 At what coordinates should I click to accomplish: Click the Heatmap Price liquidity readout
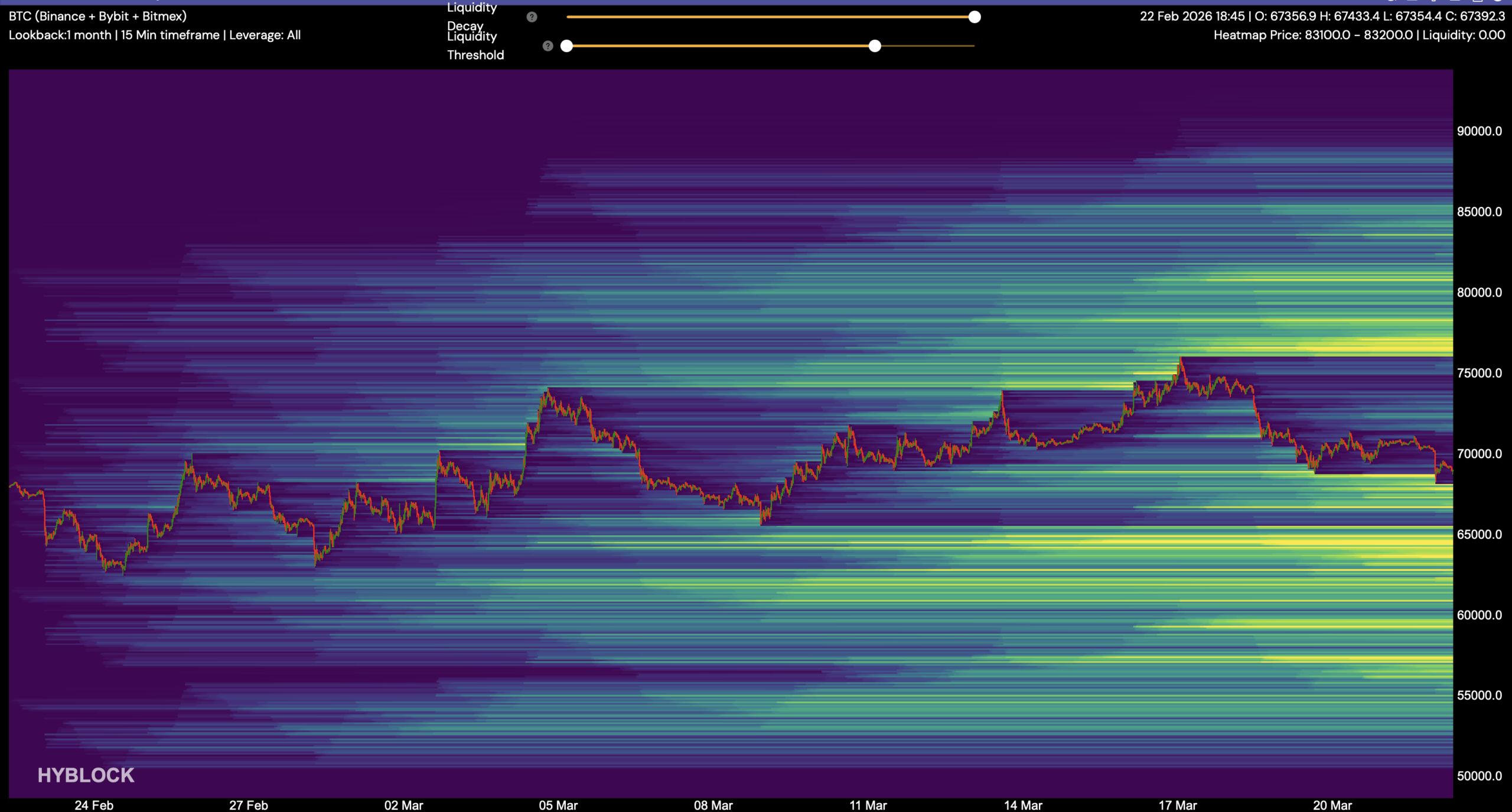pyautogui.click(x=1359, y=35)
